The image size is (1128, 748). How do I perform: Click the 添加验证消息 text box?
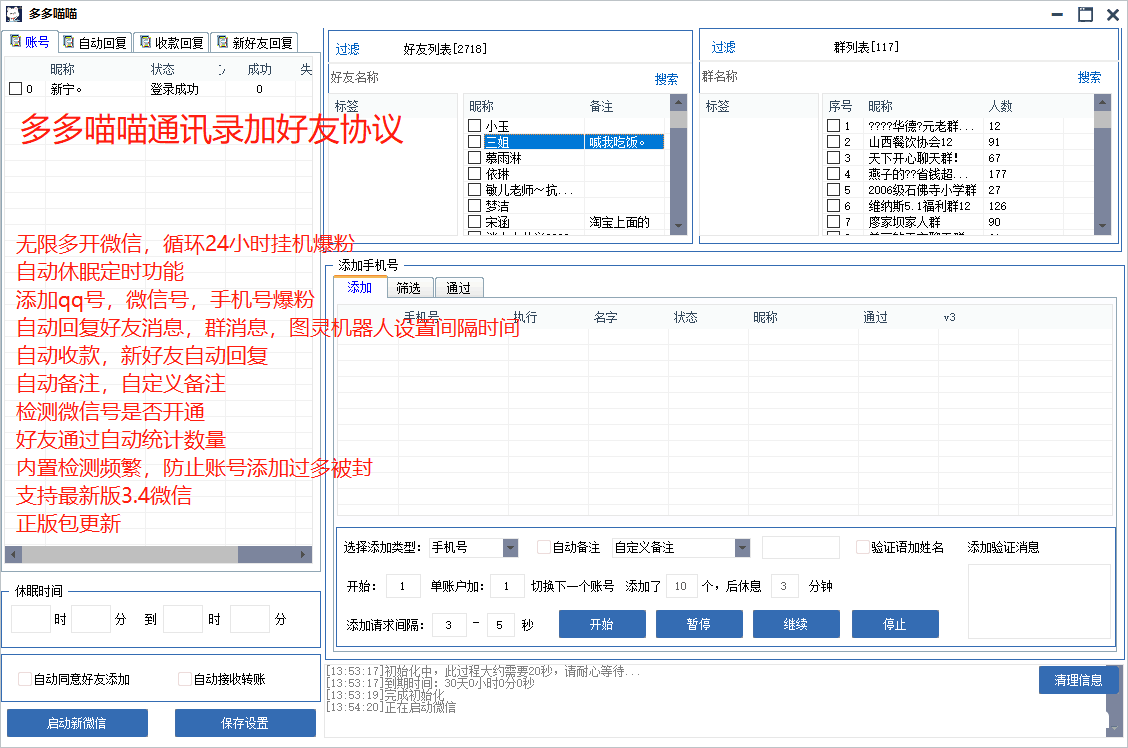[x=1040, y=601]
